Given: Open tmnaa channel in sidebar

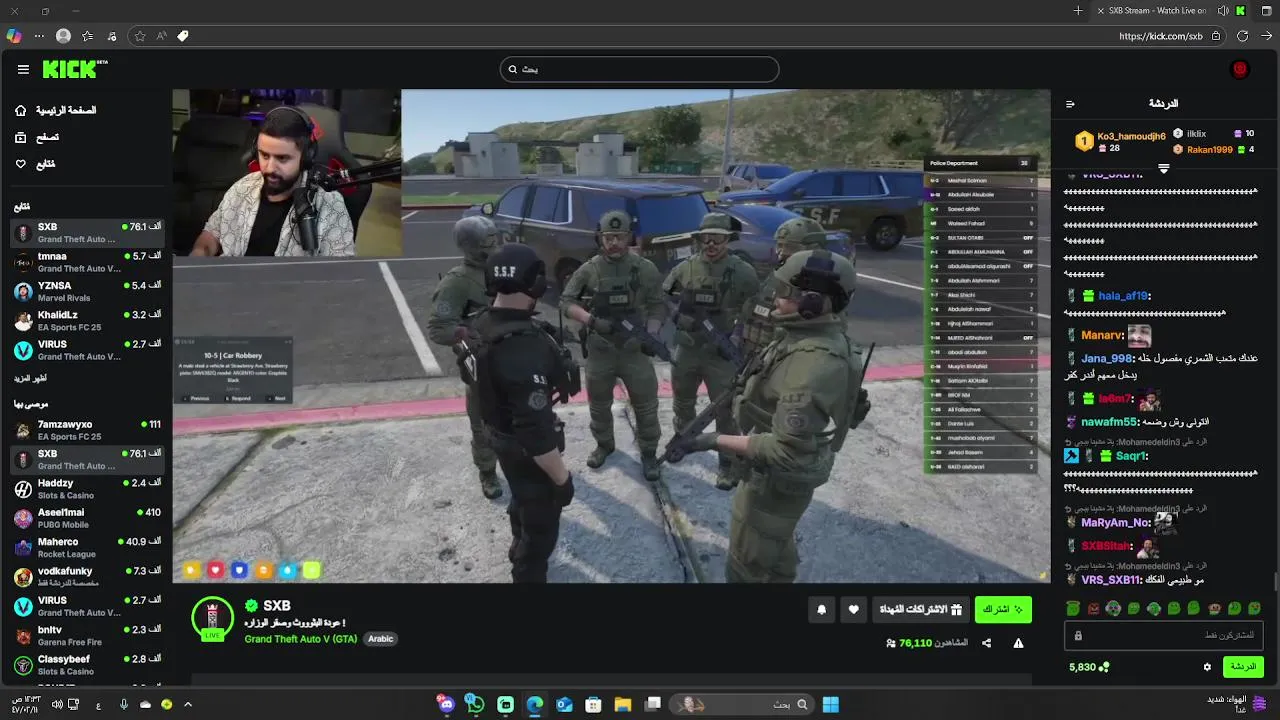Looking at the screenshot, I should 87,262.
